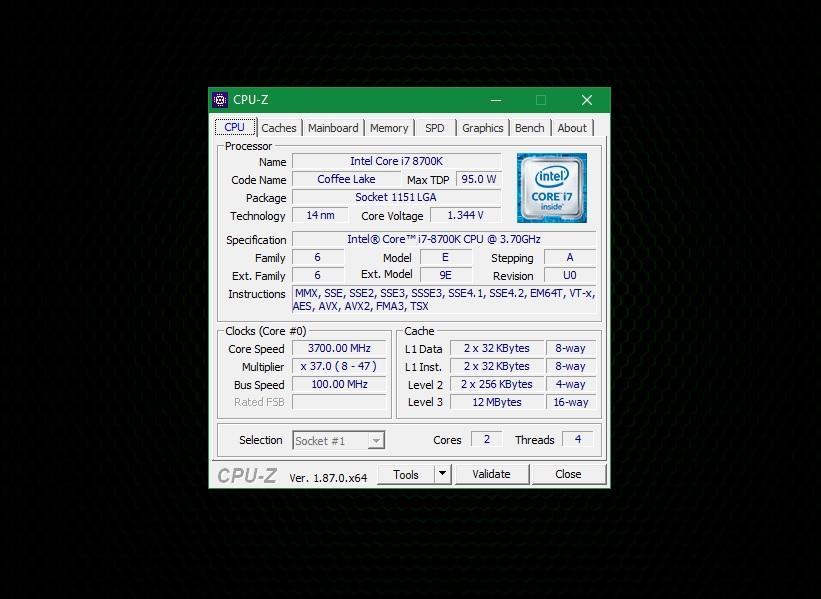Click the Threads value 4
This screenshot has width=821, height=599.
[578, 439]
